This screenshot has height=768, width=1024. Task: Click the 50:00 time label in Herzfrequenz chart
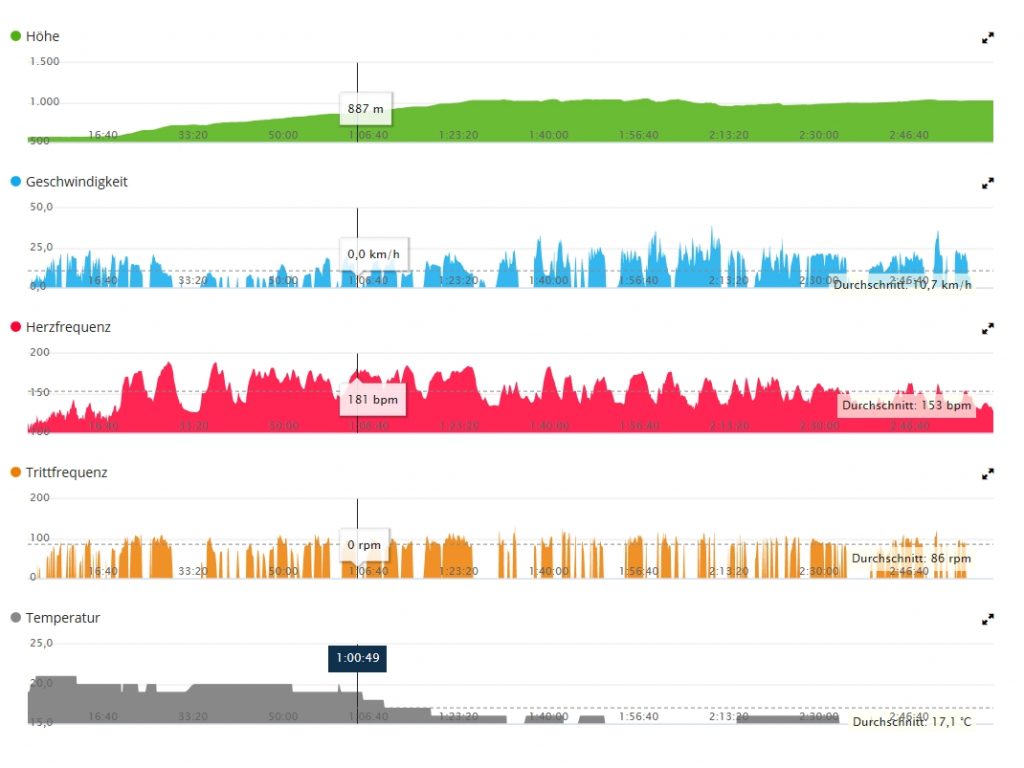tap(283, 426)
